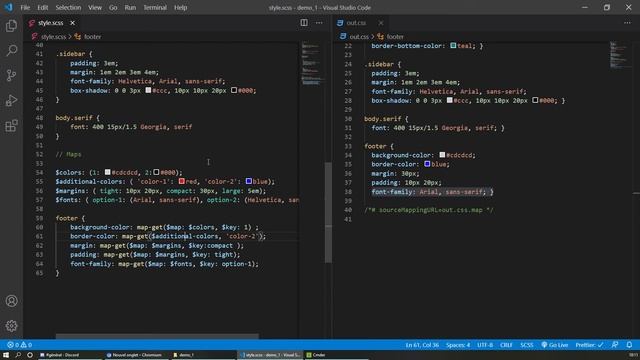Open the Terminal menu

[155, 7]
